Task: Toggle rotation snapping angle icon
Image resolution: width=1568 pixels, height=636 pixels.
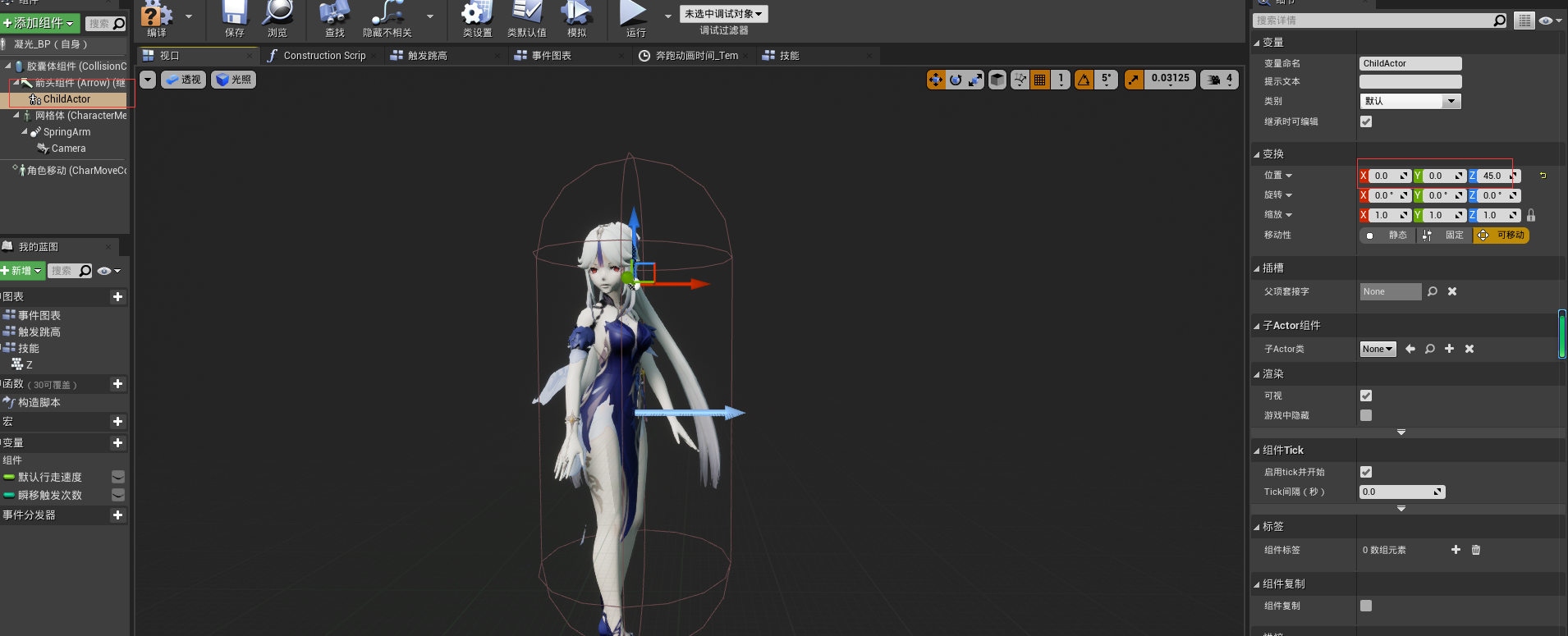Action: (1084, 80)
